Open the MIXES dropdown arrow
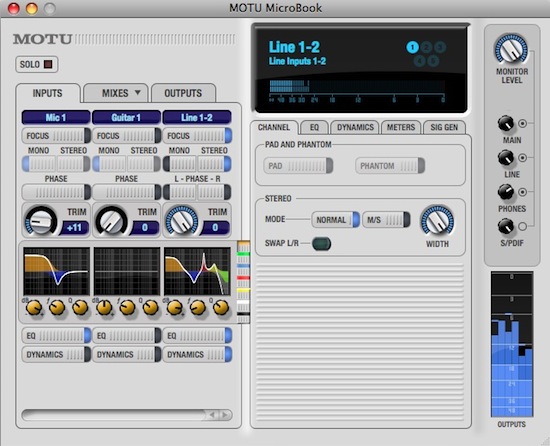The image size is (550, 446). pos(138,93)
